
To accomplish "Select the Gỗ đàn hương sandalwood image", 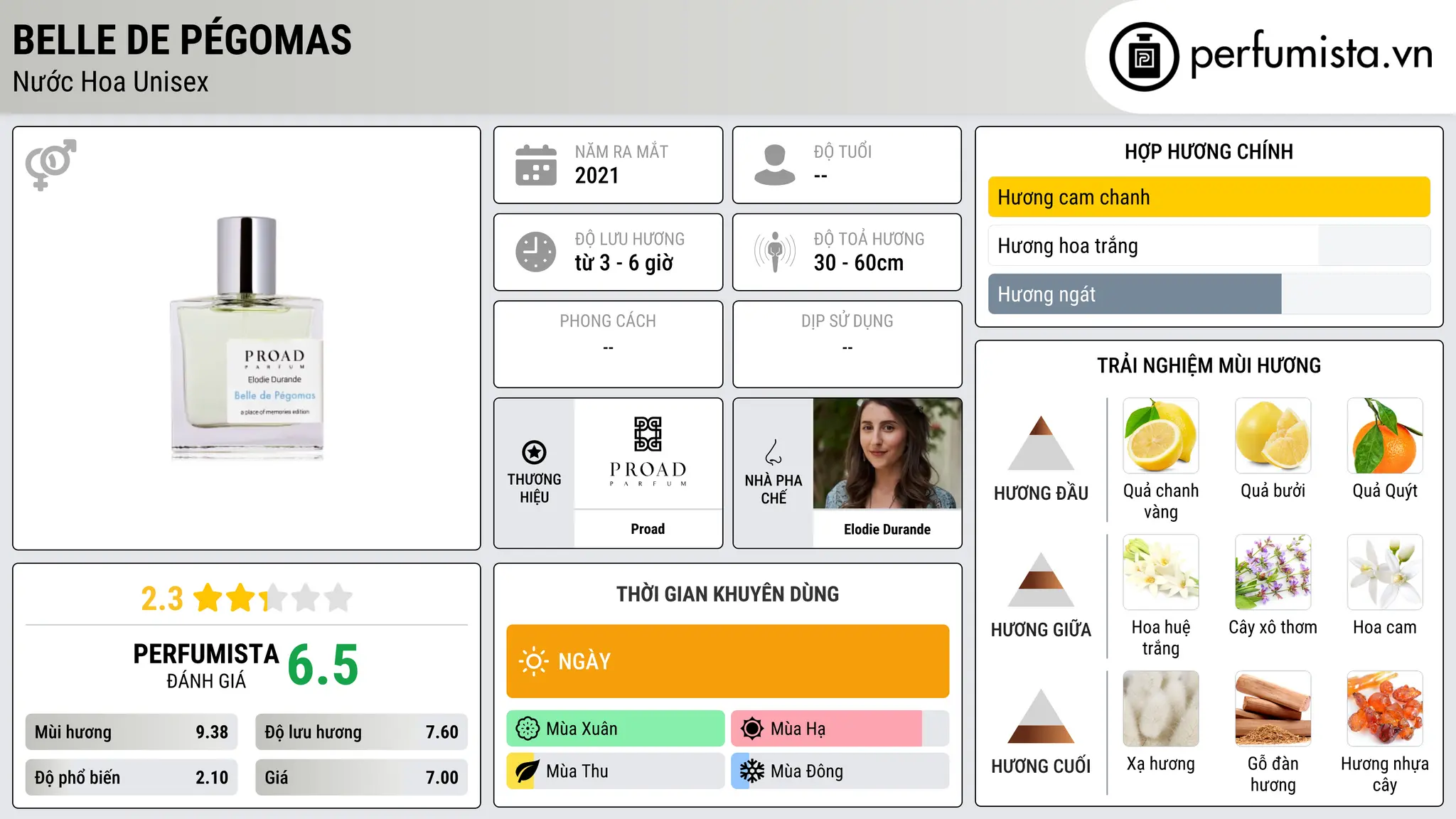I will tap(1273, 709).
